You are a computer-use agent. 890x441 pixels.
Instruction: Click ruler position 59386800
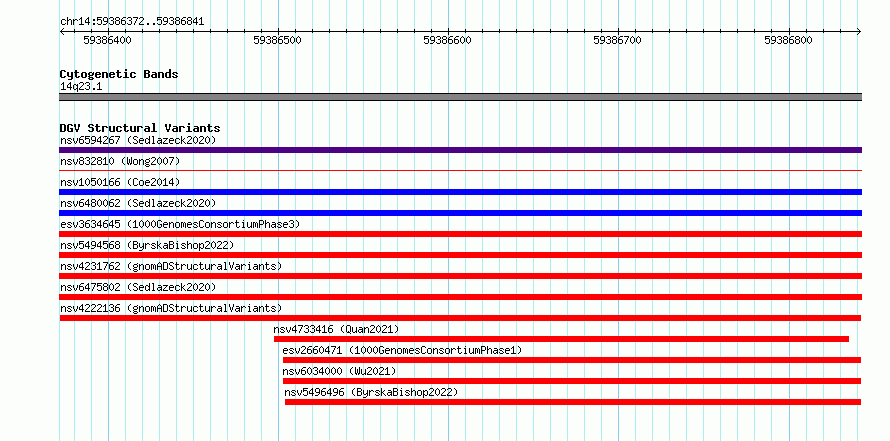(788, 40)
